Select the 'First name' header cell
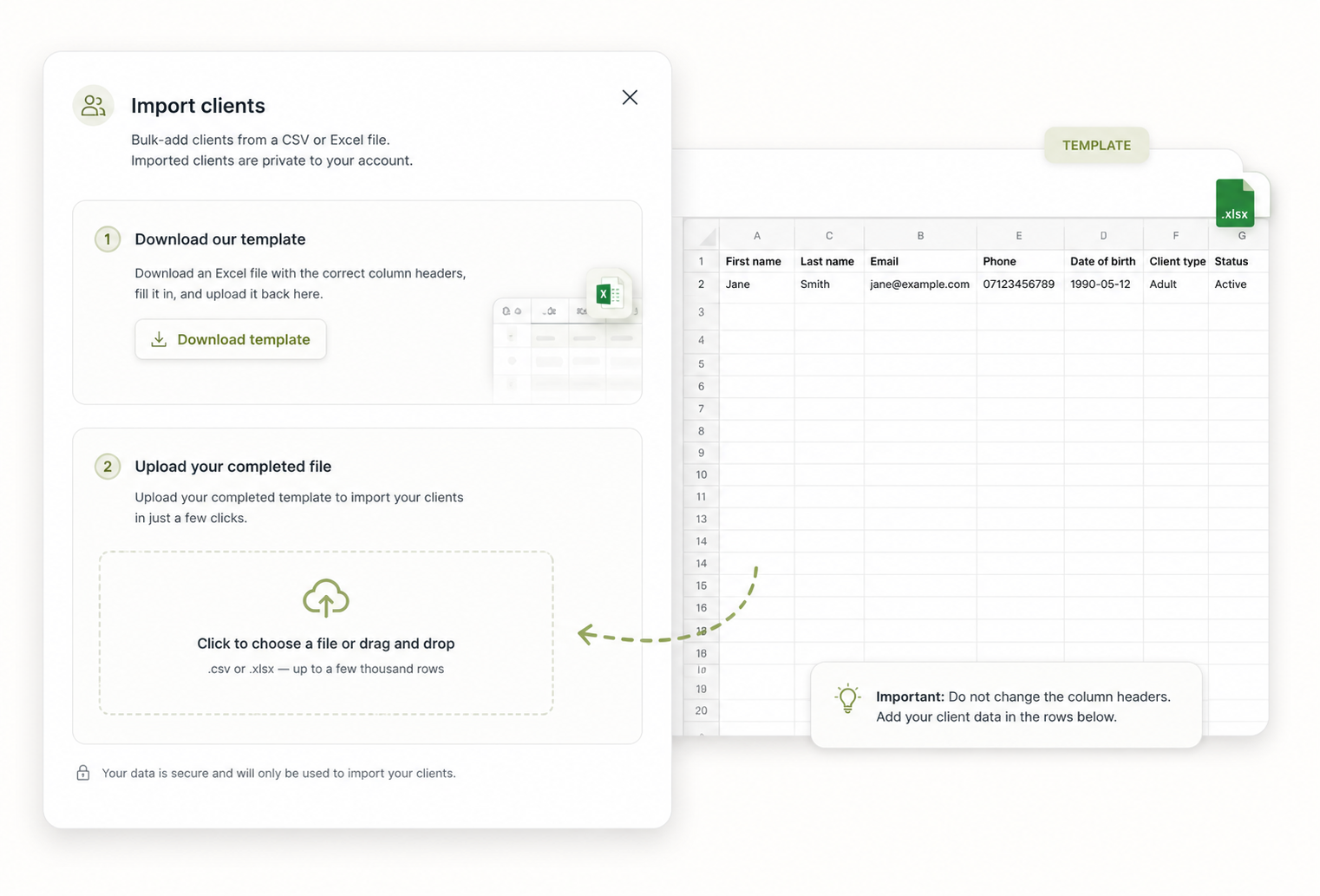This screenshot has height=896, width=1320. 756,261
